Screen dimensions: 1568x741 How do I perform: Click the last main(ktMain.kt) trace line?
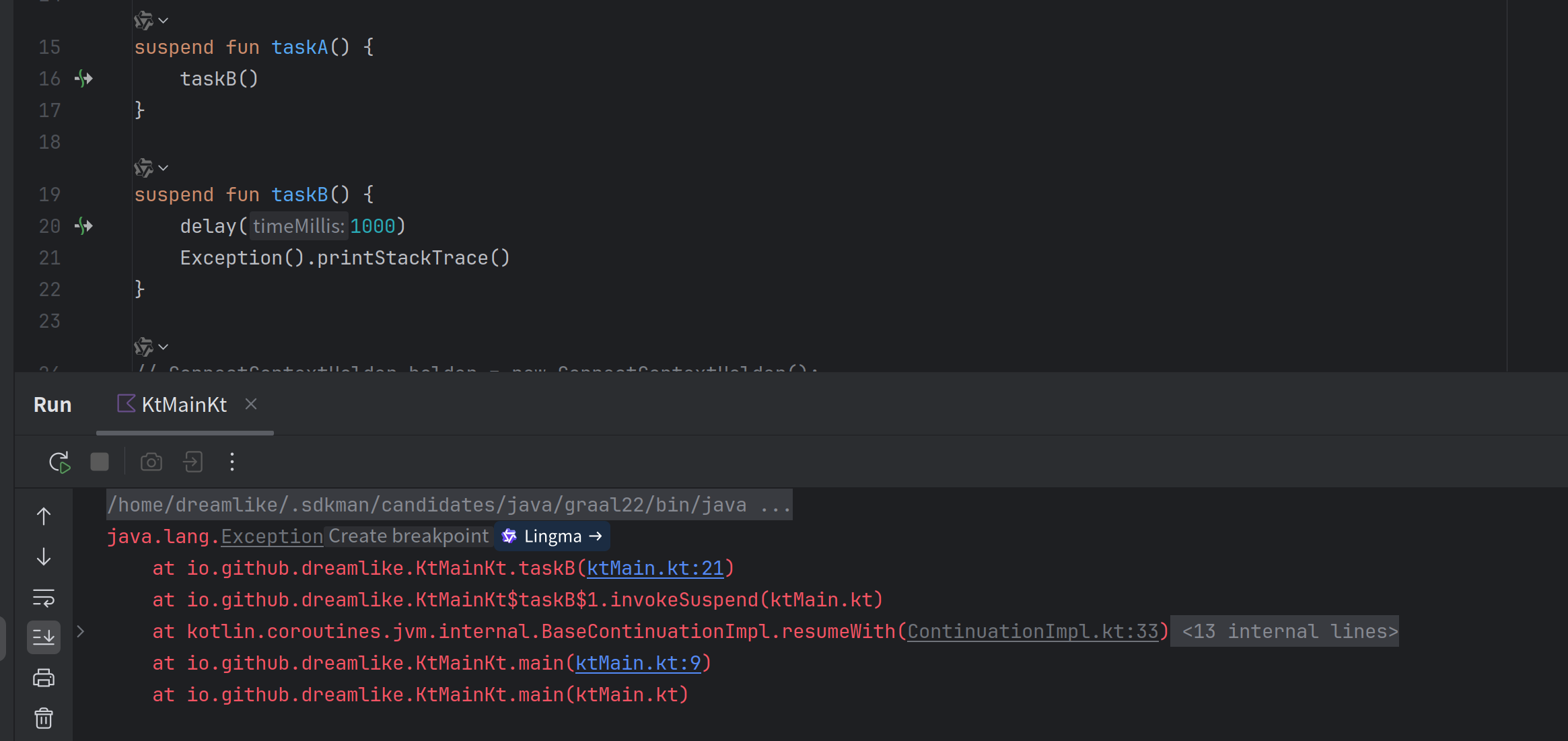tap(421, 695)
